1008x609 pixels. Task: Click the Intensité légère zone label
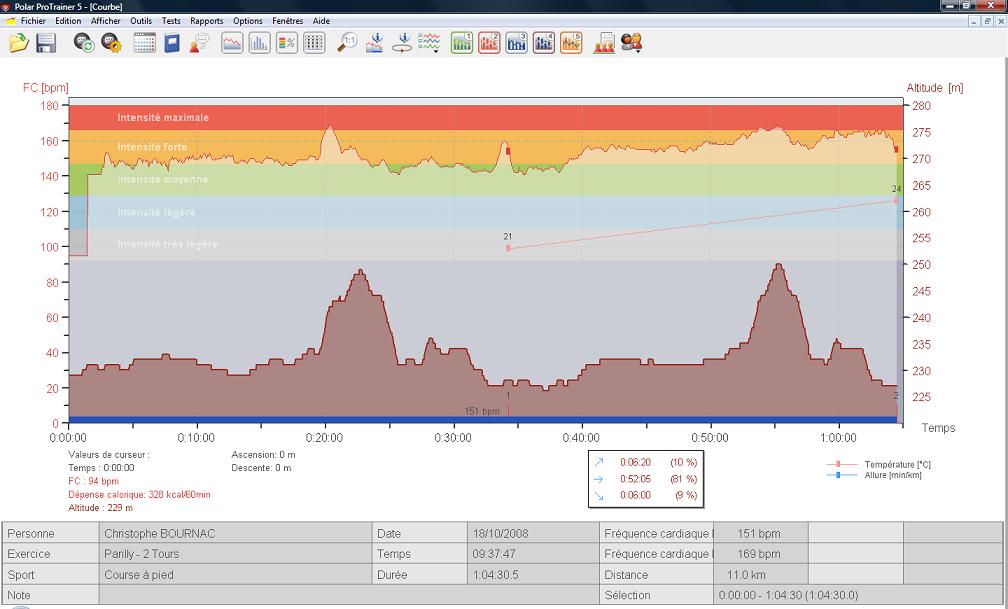[156, 212]
